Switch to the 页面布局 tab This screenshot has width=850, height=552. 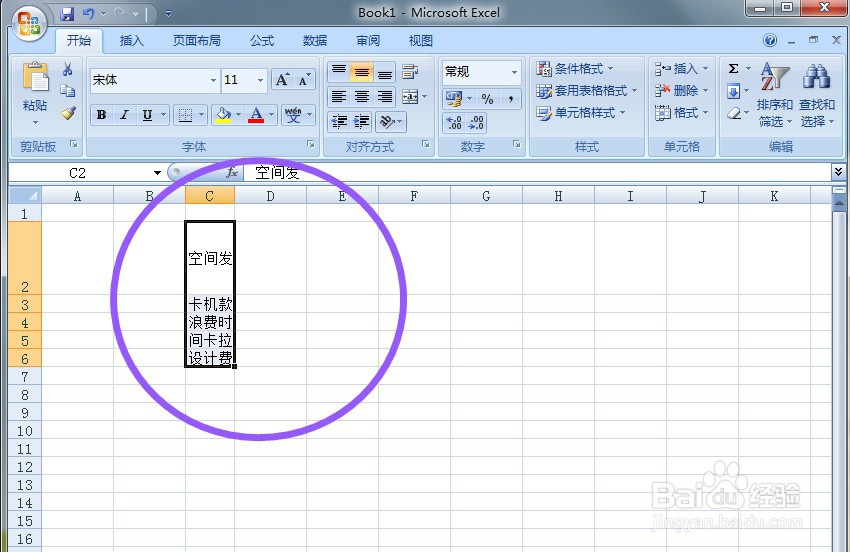click(196, 41)
